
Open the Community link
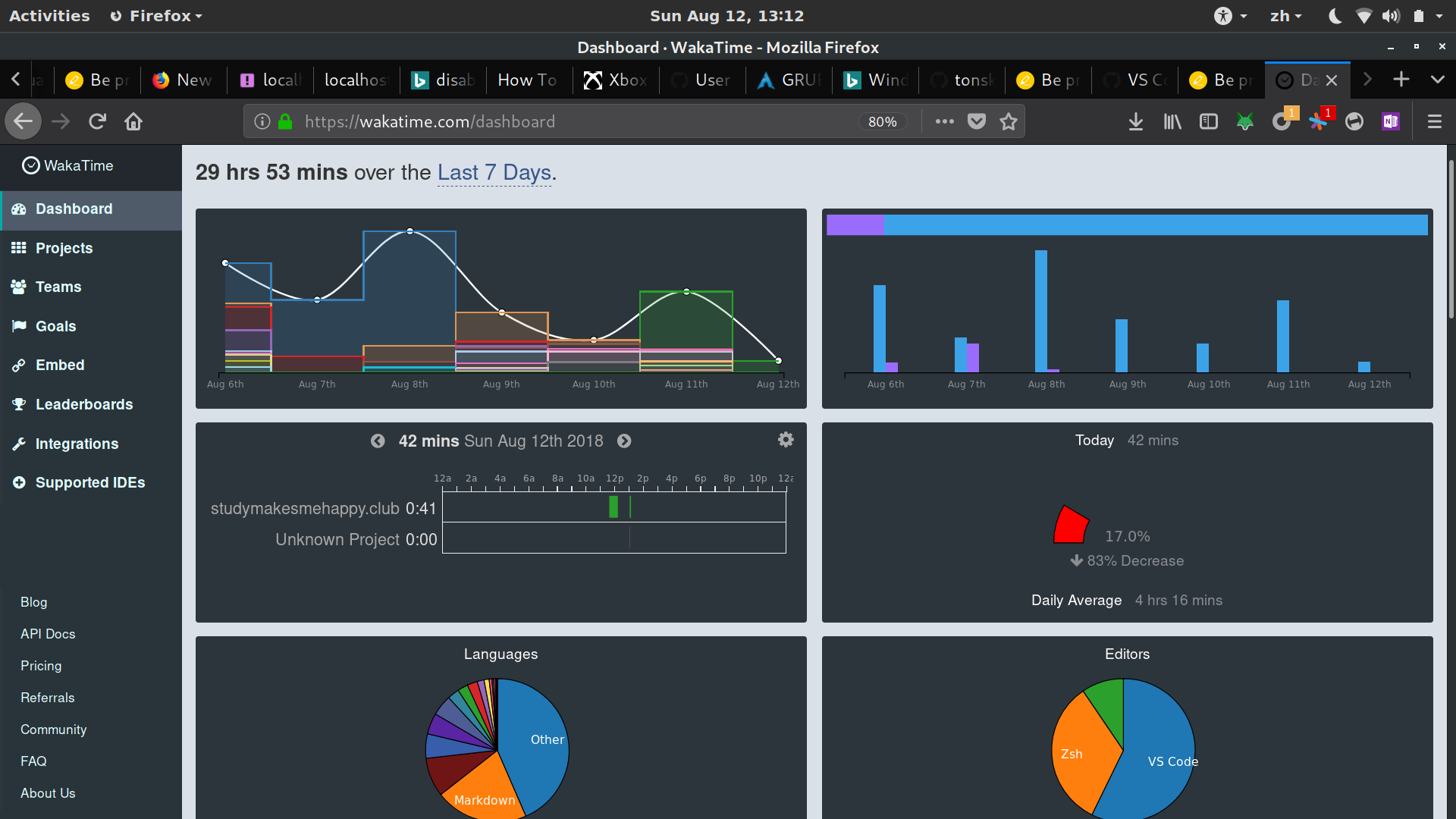53,730
